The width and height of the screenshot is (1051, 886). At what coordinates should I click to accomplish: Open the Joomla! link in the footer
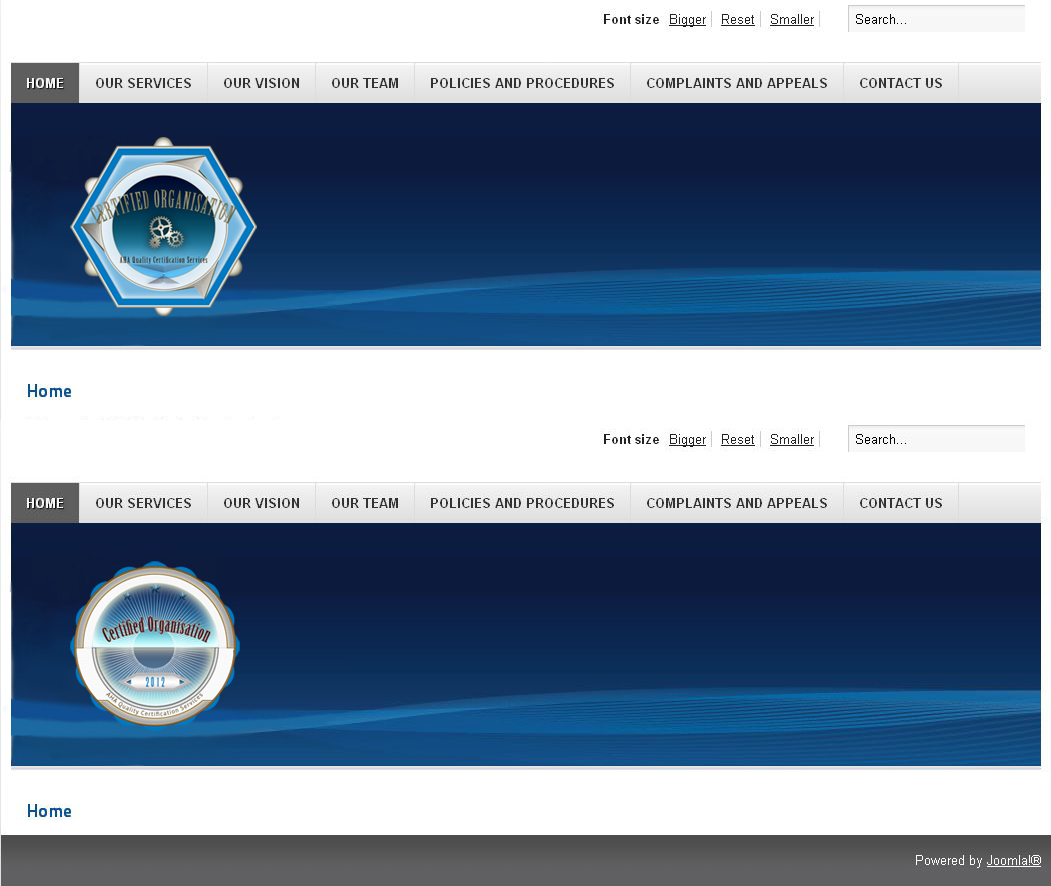pyautogui.click(x=1013, y=861)
